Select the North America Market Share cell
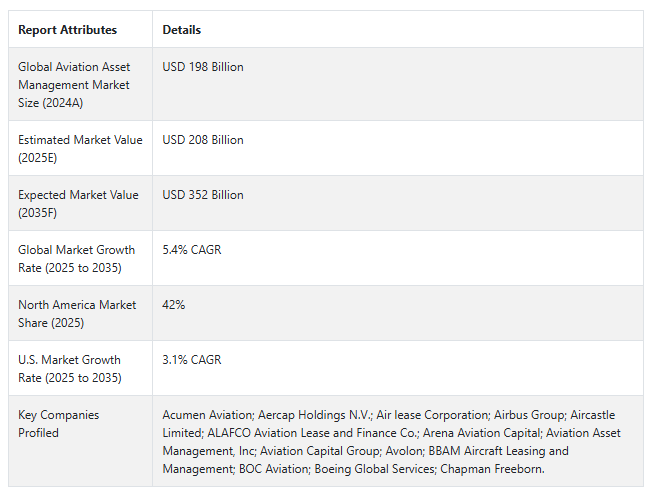This screenshot has height=496, width=645. pos(77,313)
